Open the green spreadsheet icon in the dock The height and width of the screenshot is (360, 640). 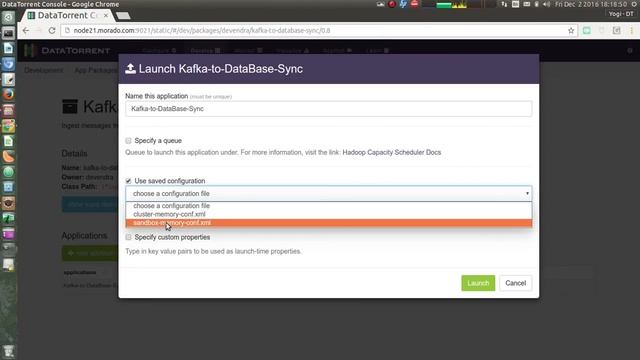click(x=8, y=141)
